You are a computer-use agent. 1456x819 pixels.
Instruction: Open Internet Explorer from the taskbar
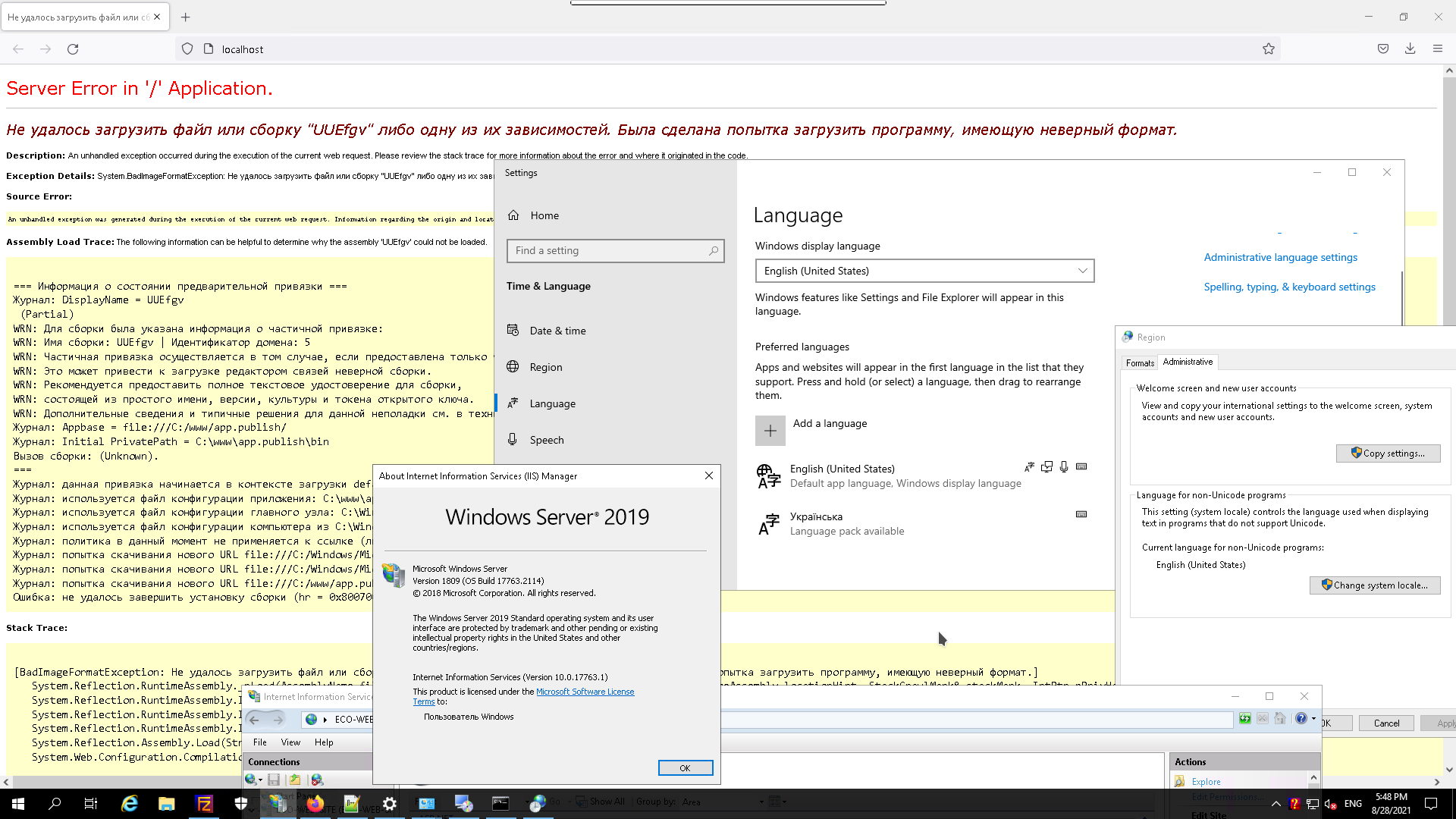pyautogui.click(x=130, y=804)
